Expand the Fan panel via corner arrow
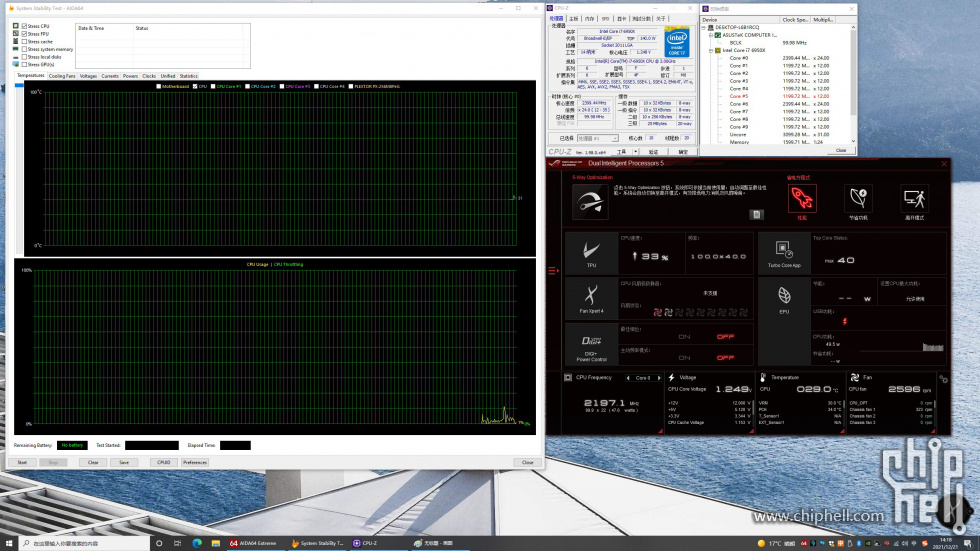This screenshot has height=551, width=980. tap(933, 431)
